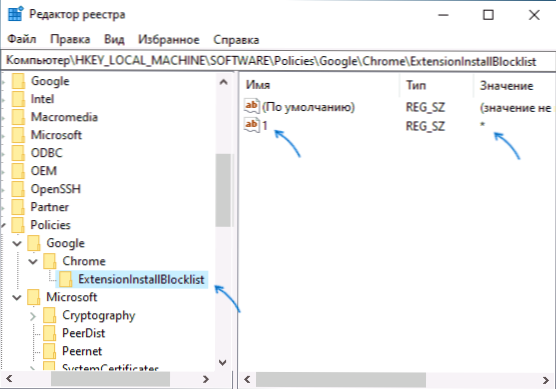Collapse the Google key under Policies
The width and height of the screenshot is (556, 389).
click(17, 243)
